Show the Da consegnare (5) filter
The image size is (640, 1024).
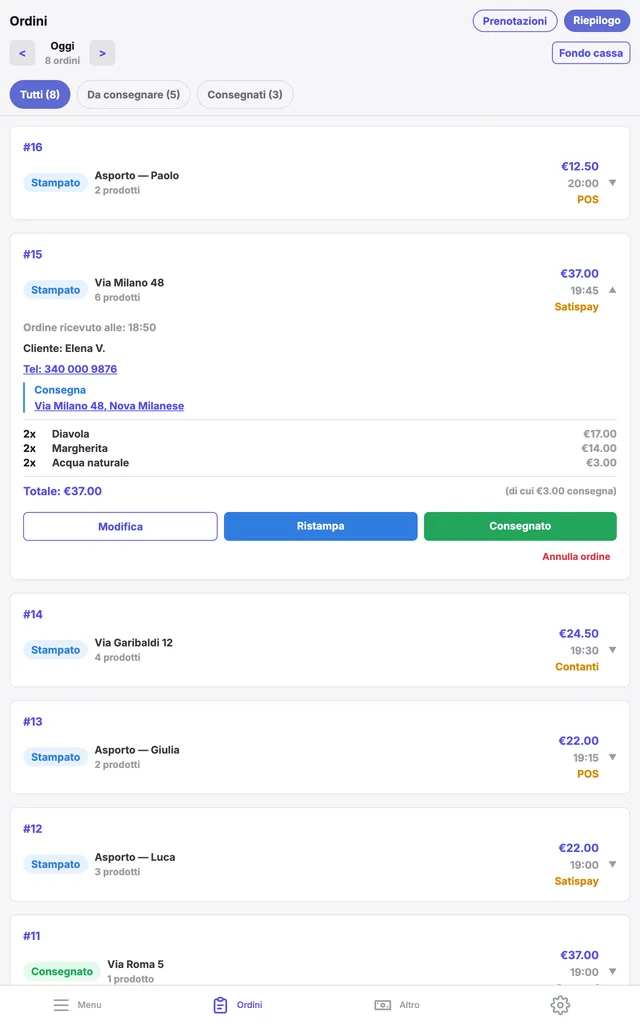133,95
